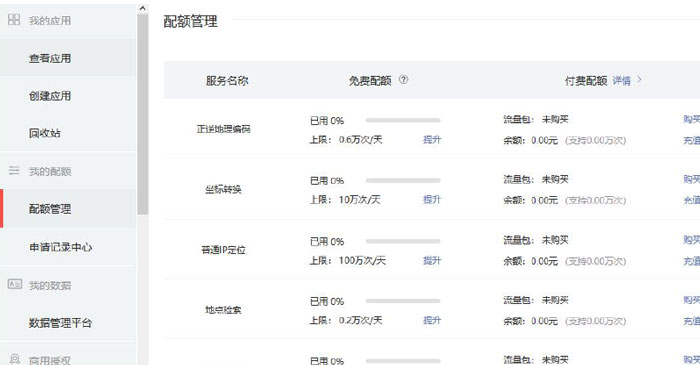
Task: Click 购买 link in 普通IP定位 row
Action: (x=692, y=240)
